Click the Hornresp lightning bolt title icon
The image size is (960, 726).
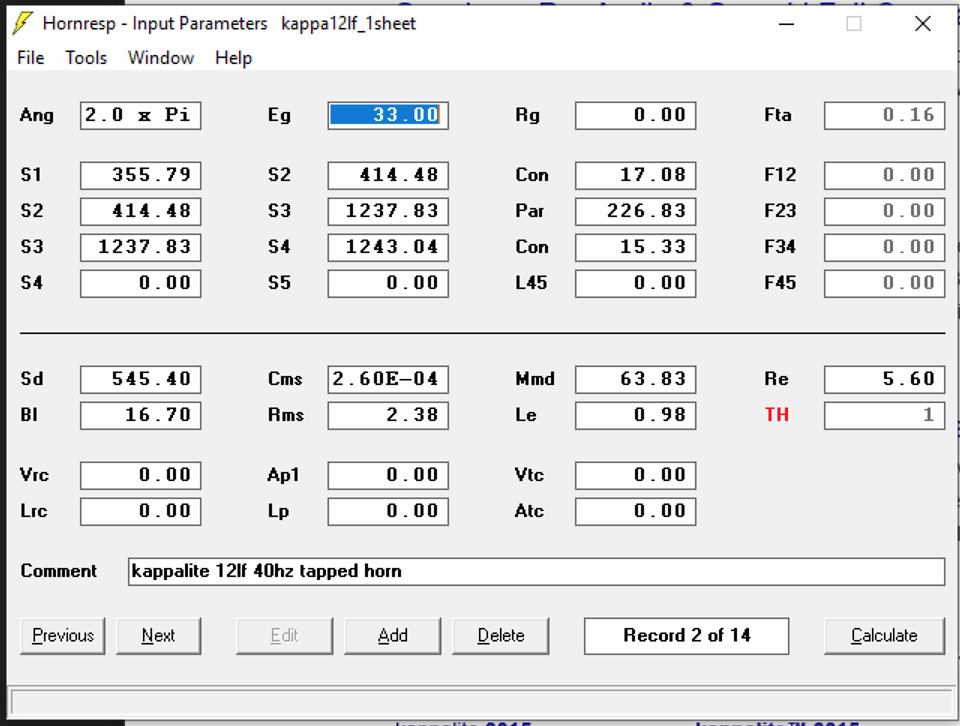coord(23,23)
